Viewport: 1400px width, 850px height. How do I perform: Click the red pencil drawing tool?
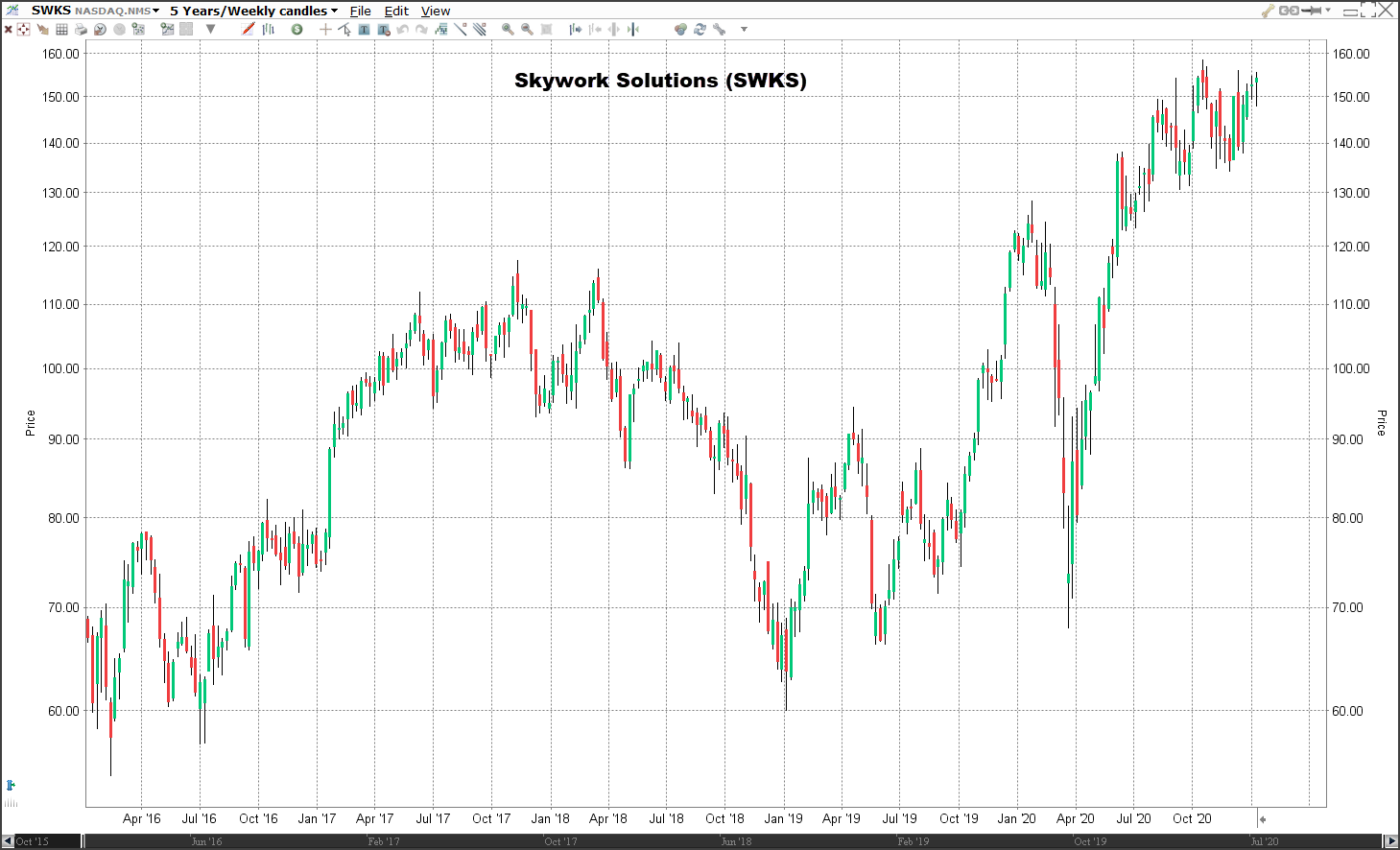pyautogui.click(x=249, y=30)
